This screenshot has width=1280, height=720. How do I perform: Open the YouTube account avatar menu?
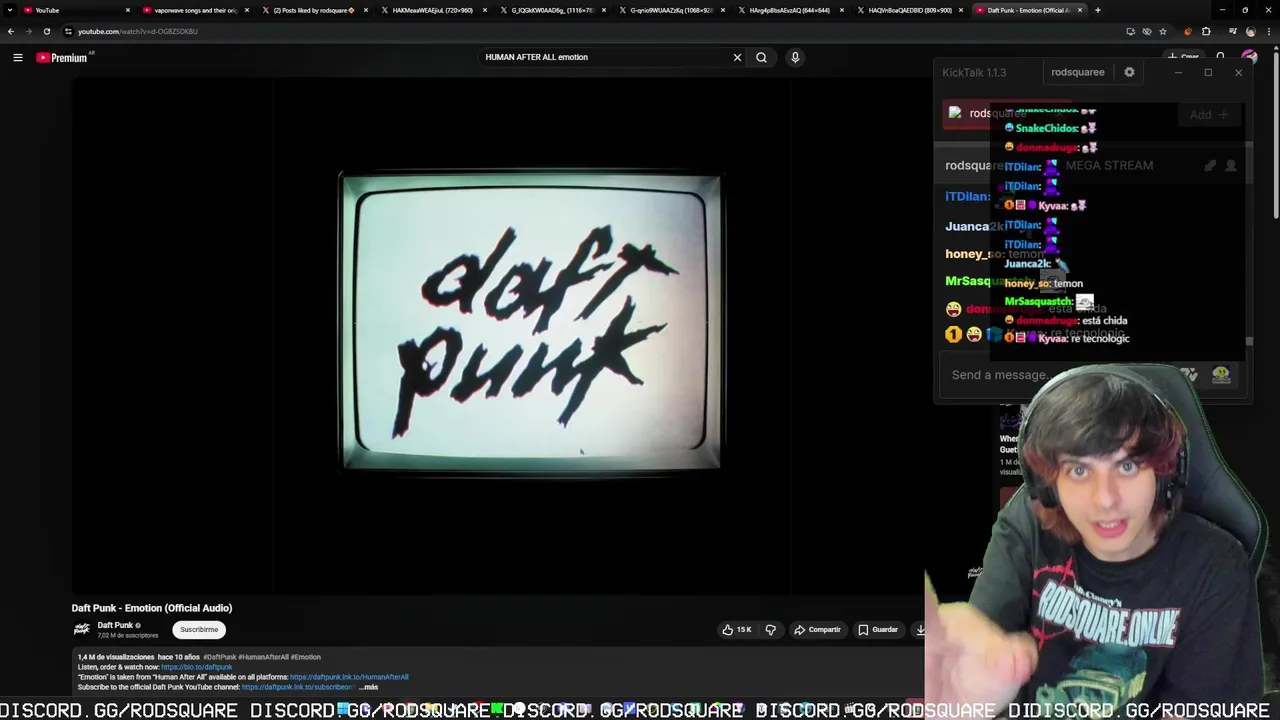coord(1249,57)
